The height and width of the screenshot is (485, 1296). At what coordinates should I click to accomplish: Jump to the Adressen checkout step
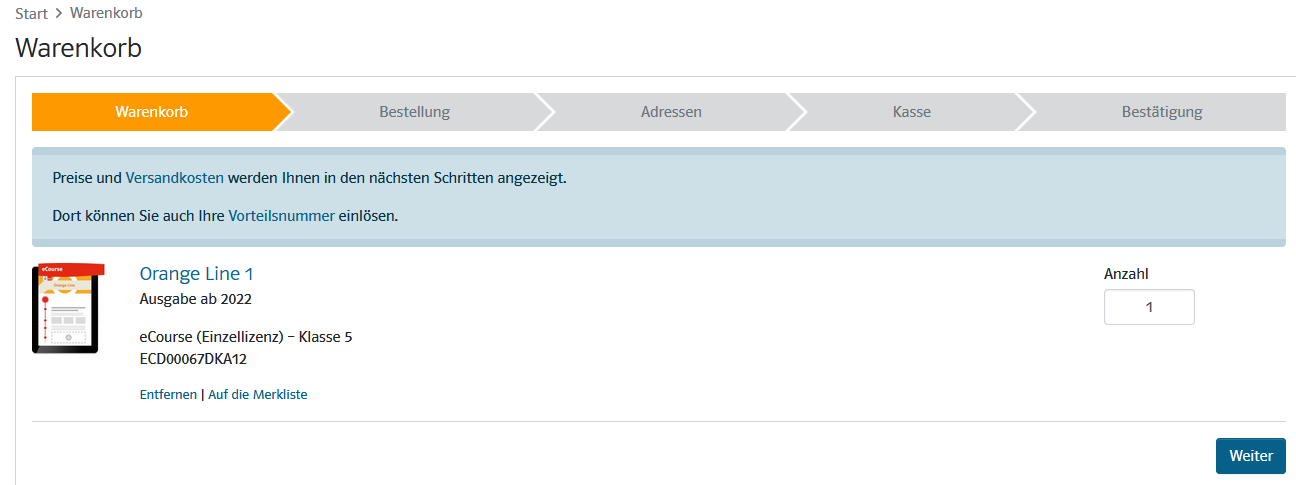[671, 112]
